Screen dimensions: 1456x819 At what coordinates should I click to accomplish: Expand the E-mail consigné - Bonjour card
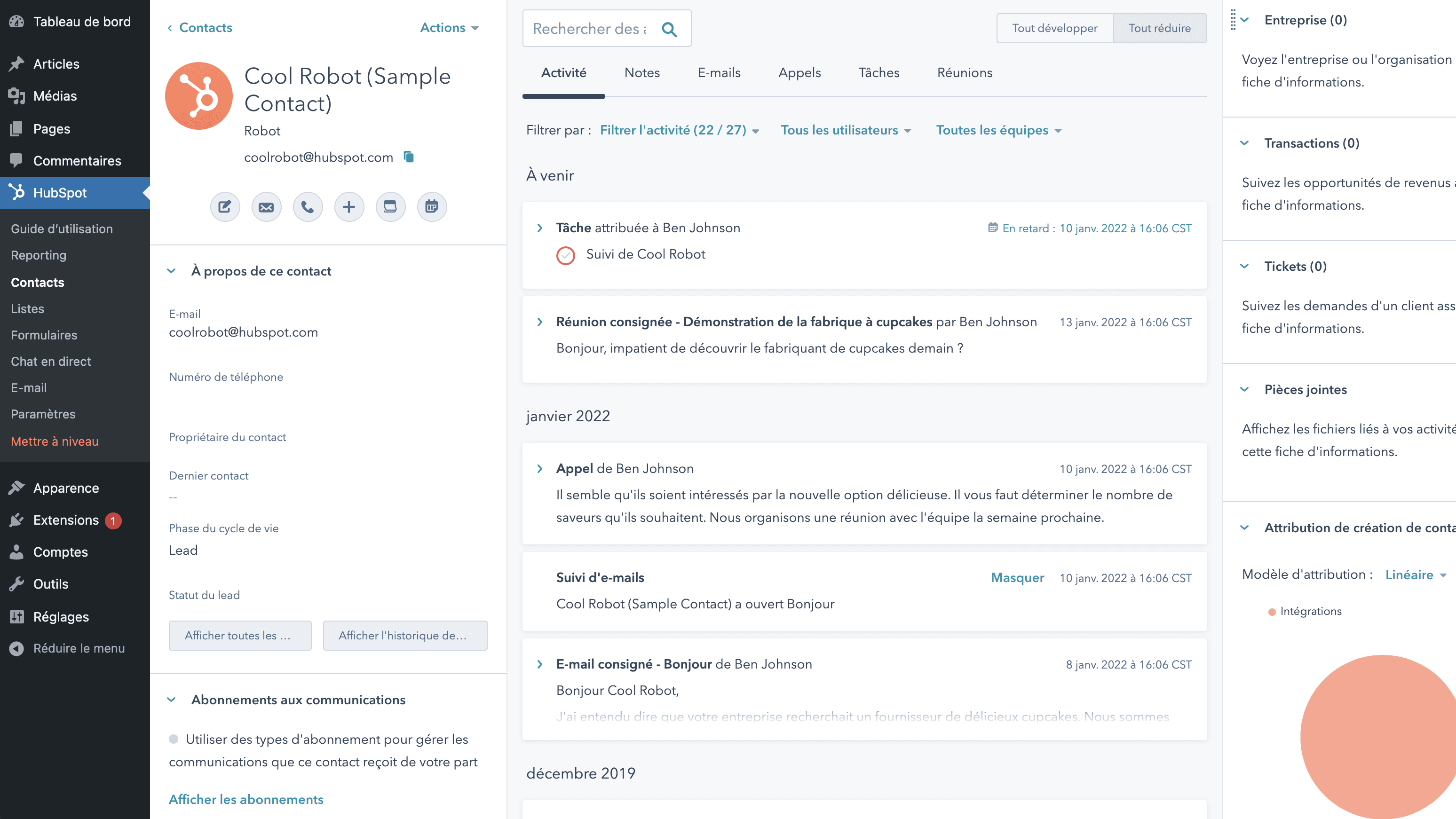pos(540,664)
